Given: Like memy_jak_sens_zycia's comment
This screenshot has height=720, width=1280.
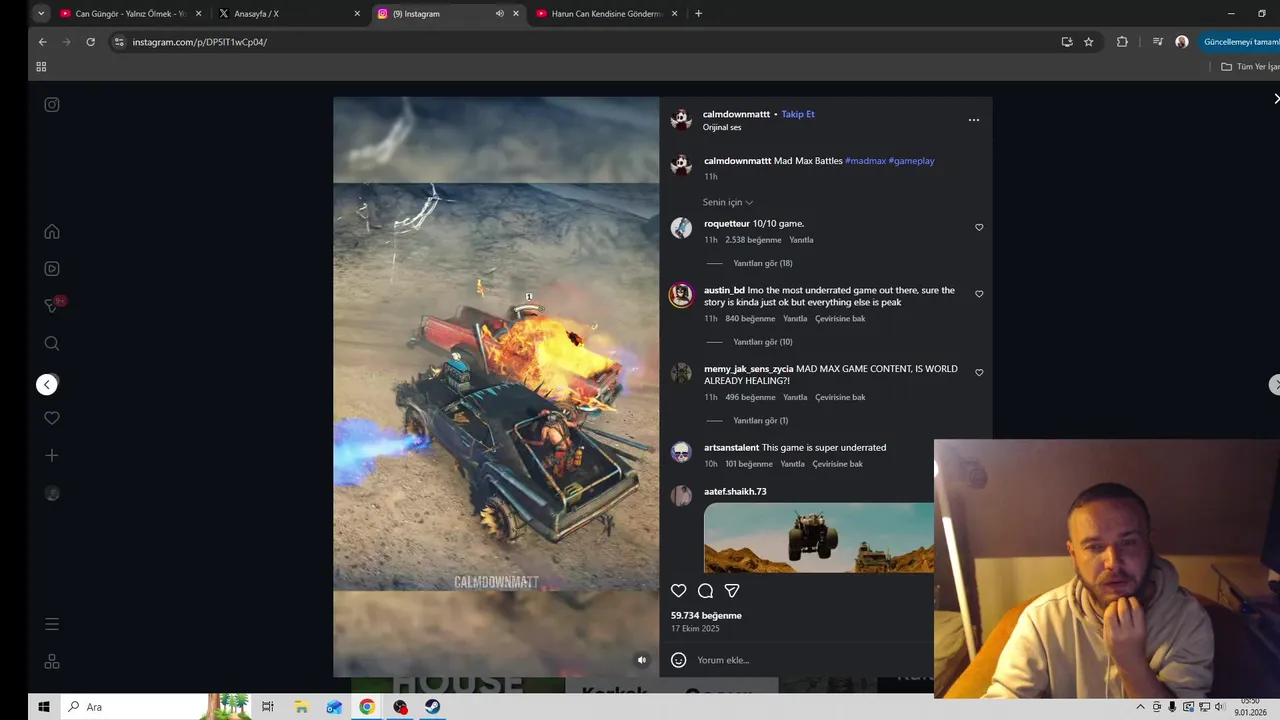Looking at the screenshot, I should pyautogui.click(x=979, y=372).
